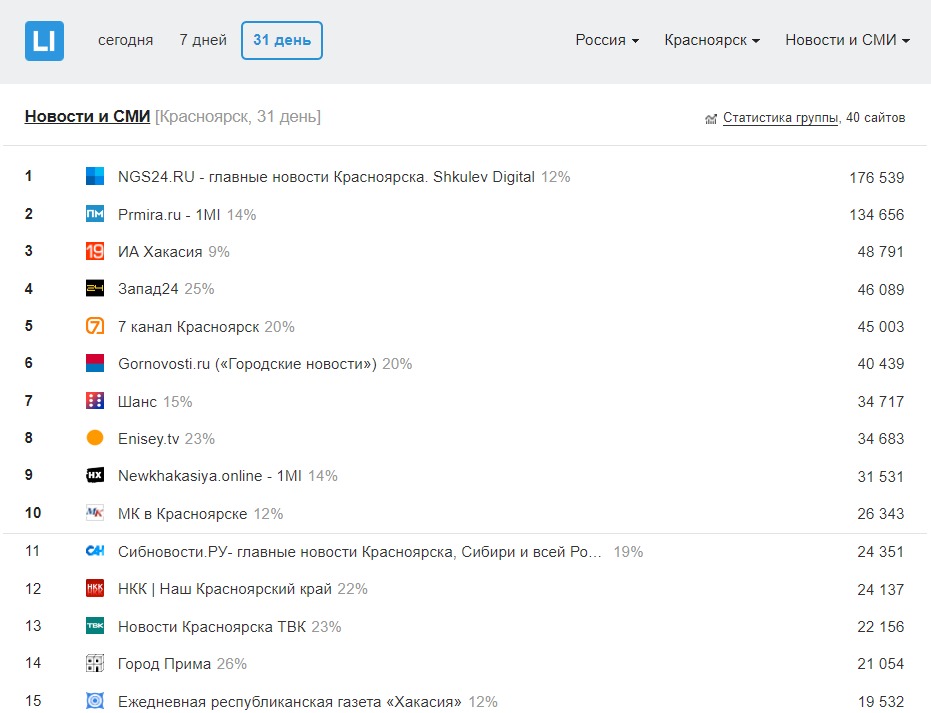Click the Запад24 black favicon

95,289
